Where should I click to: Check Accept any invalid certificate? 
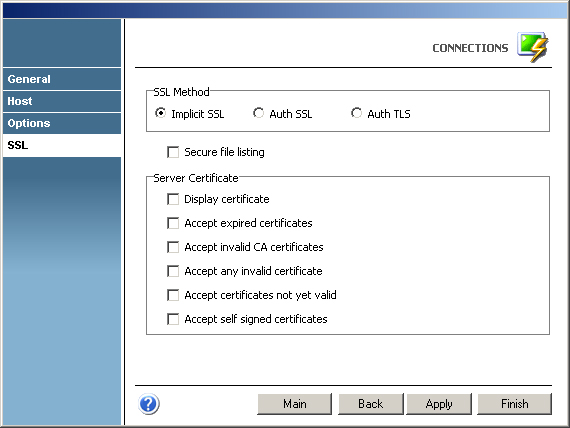point(173,271)
